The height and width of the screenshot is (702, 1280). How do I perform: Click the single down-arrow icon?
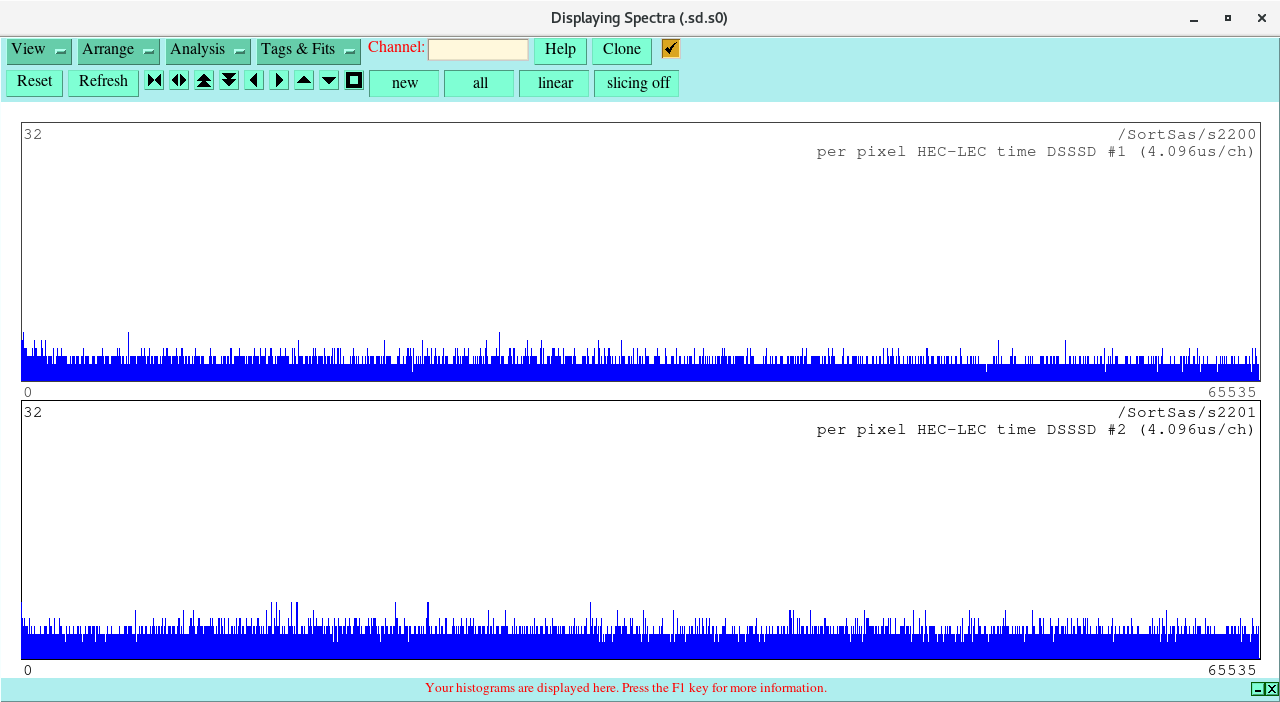329,81
